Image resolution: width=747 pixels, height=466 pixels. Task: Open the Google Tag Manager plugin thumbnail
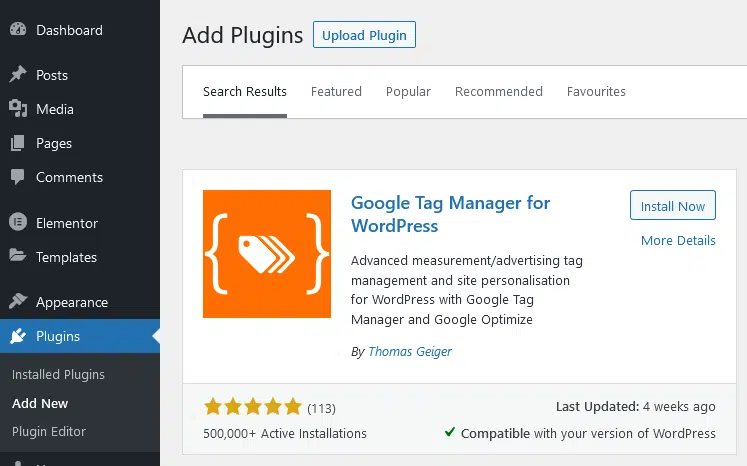pos(267,254)
